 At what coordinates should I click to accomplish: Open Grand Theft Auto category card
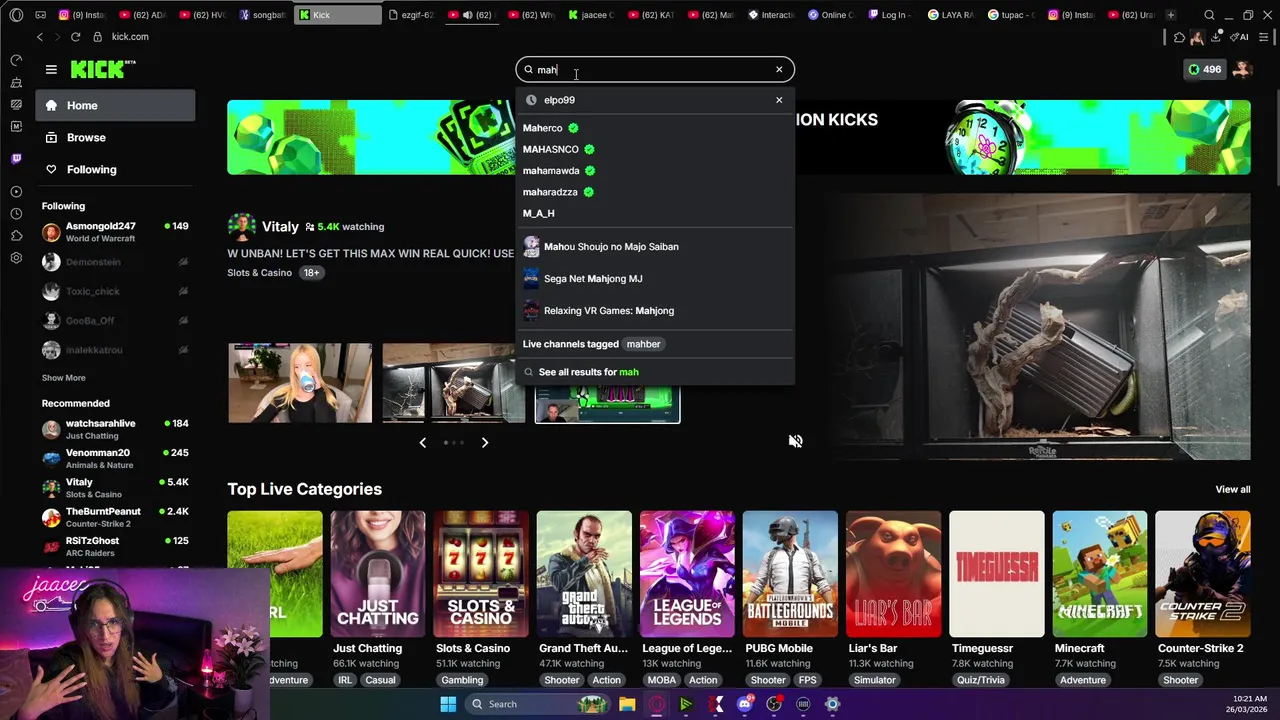click(584, 574)
